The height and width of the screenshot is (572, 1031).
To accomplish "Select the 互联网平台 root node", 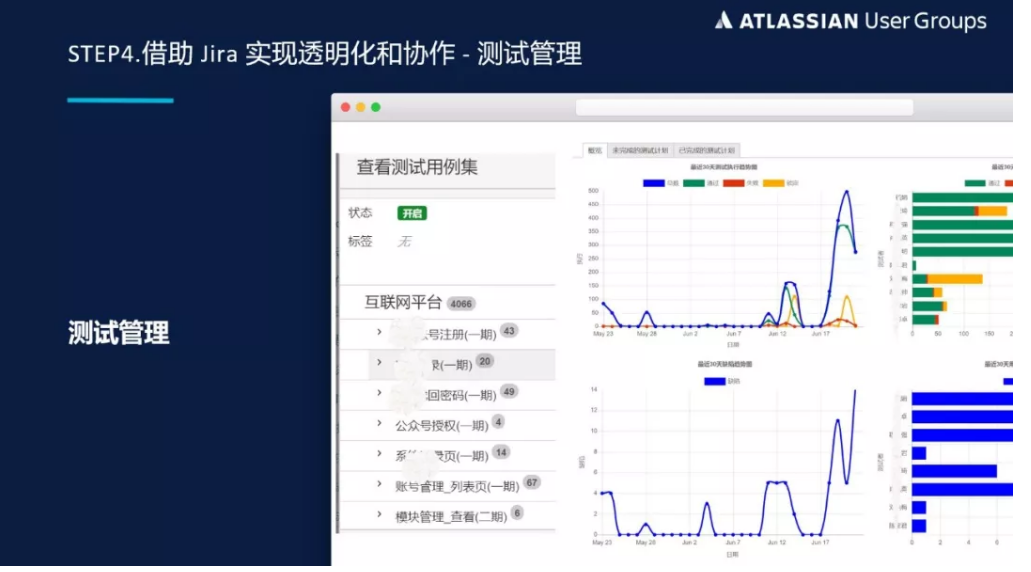I will tap(403, 302).
